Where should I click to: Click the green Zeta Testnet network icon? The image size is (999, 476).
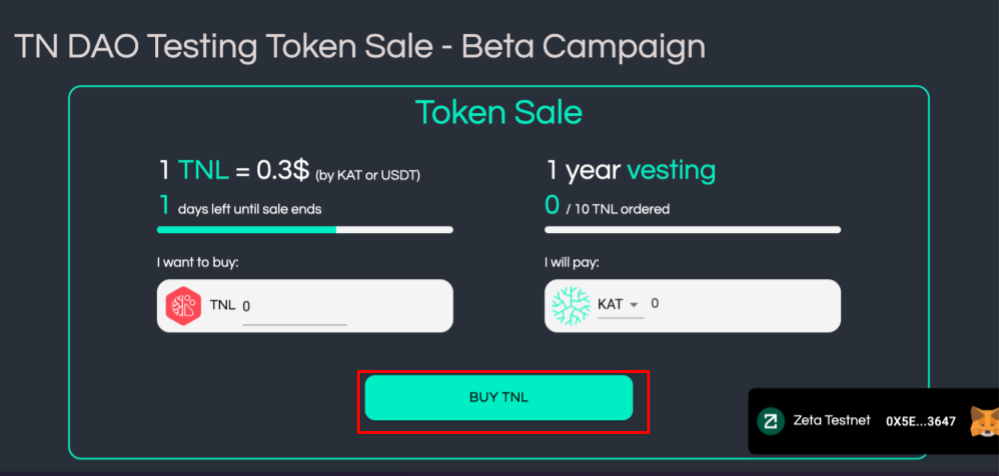tap(770, 421)
